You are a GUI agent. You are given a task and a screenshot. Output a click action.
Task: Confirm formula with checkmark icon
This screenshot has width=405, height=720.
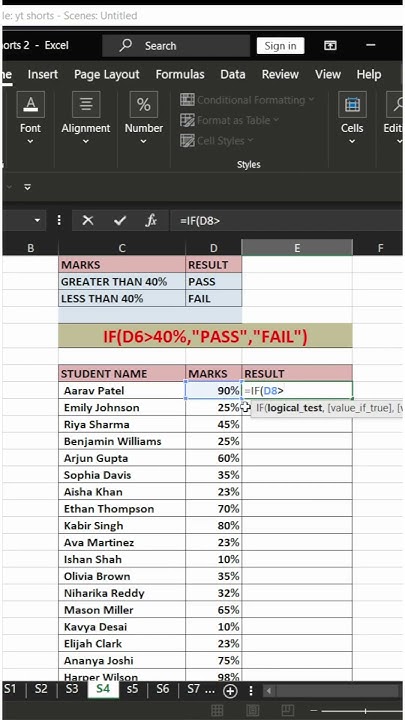click(x=120, y=221)
